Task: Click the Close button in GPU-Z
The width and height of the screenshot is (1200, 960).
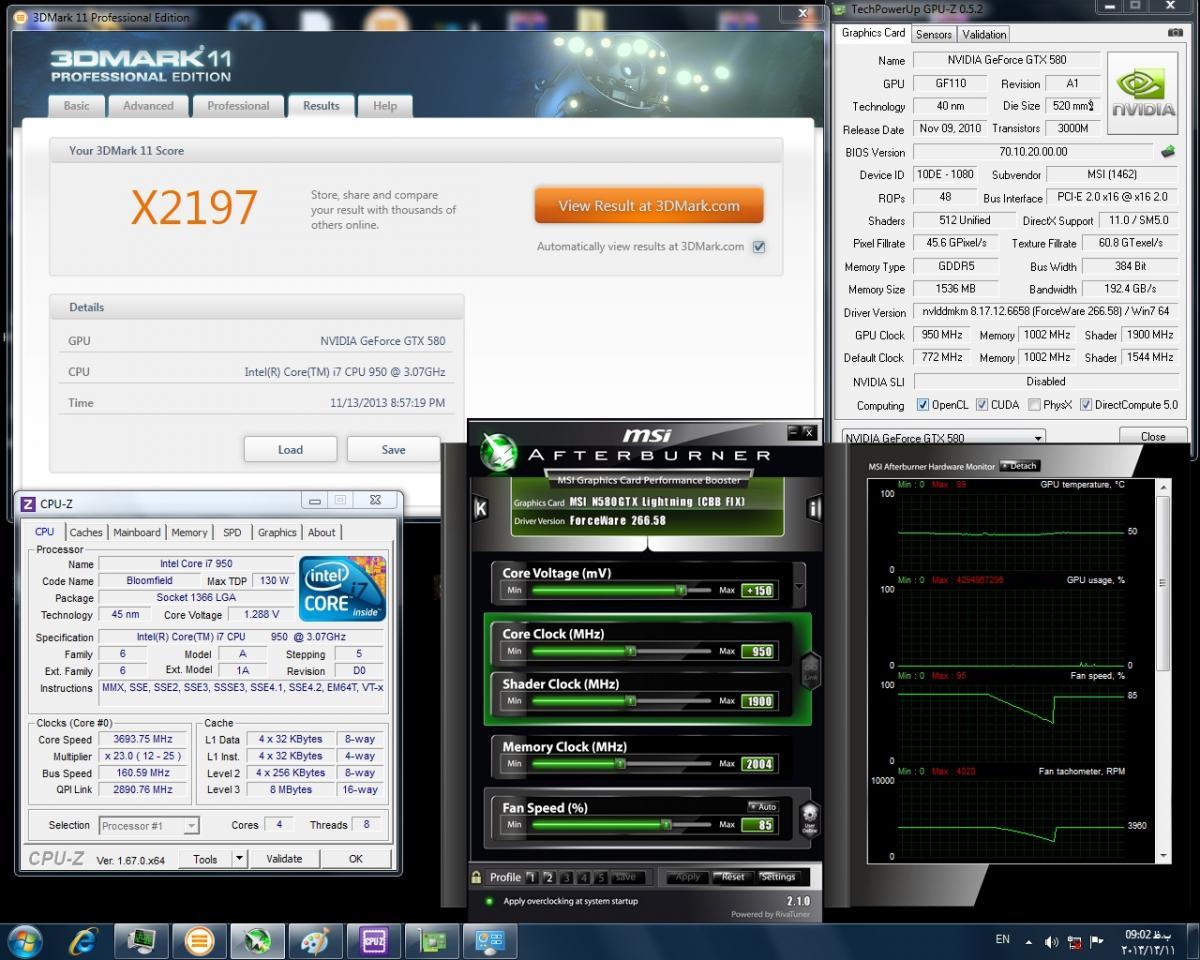Action: [1153, 437]
